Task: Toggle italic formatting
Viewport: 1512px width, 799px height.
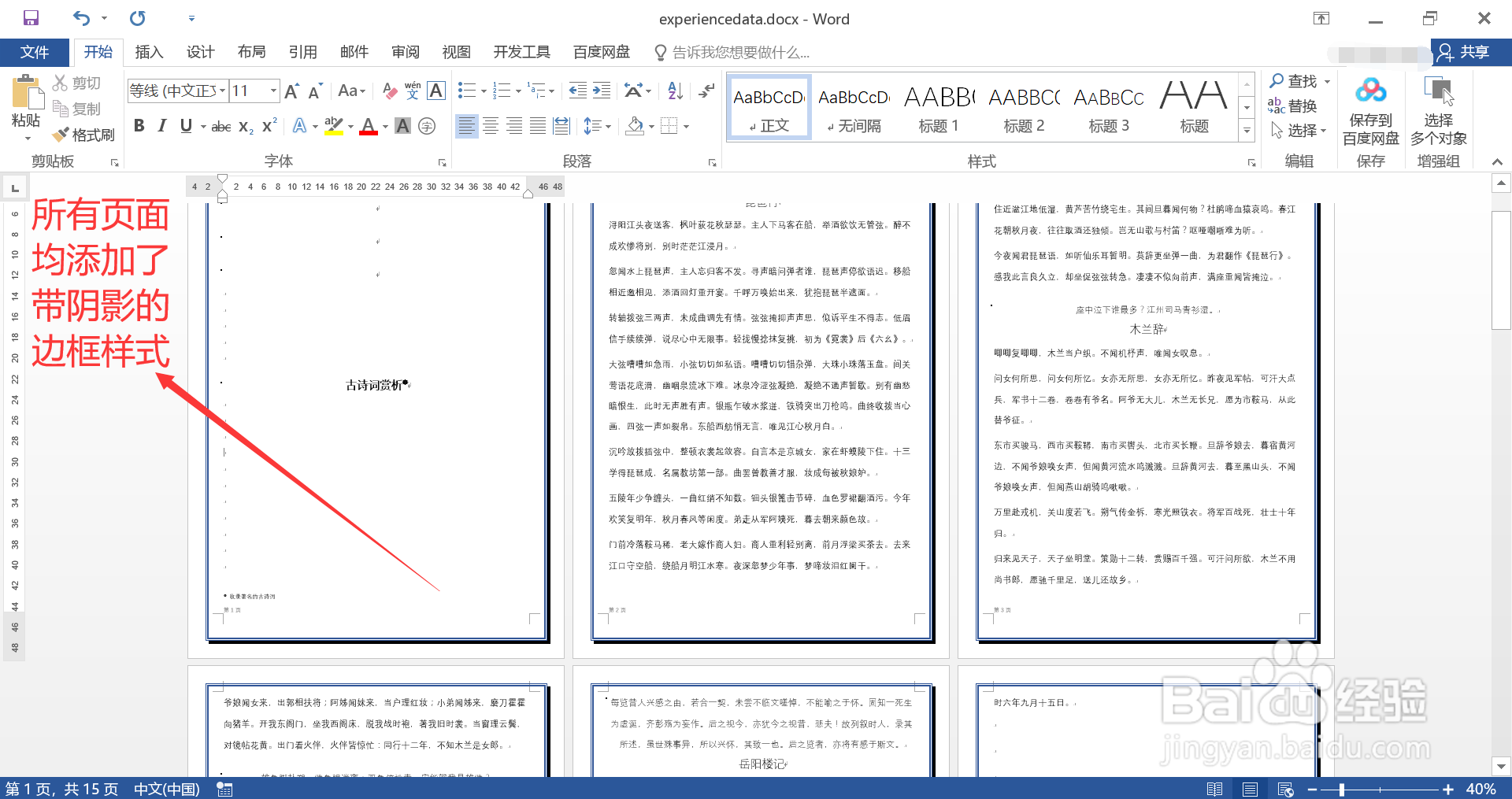Action: click(161, 125)
